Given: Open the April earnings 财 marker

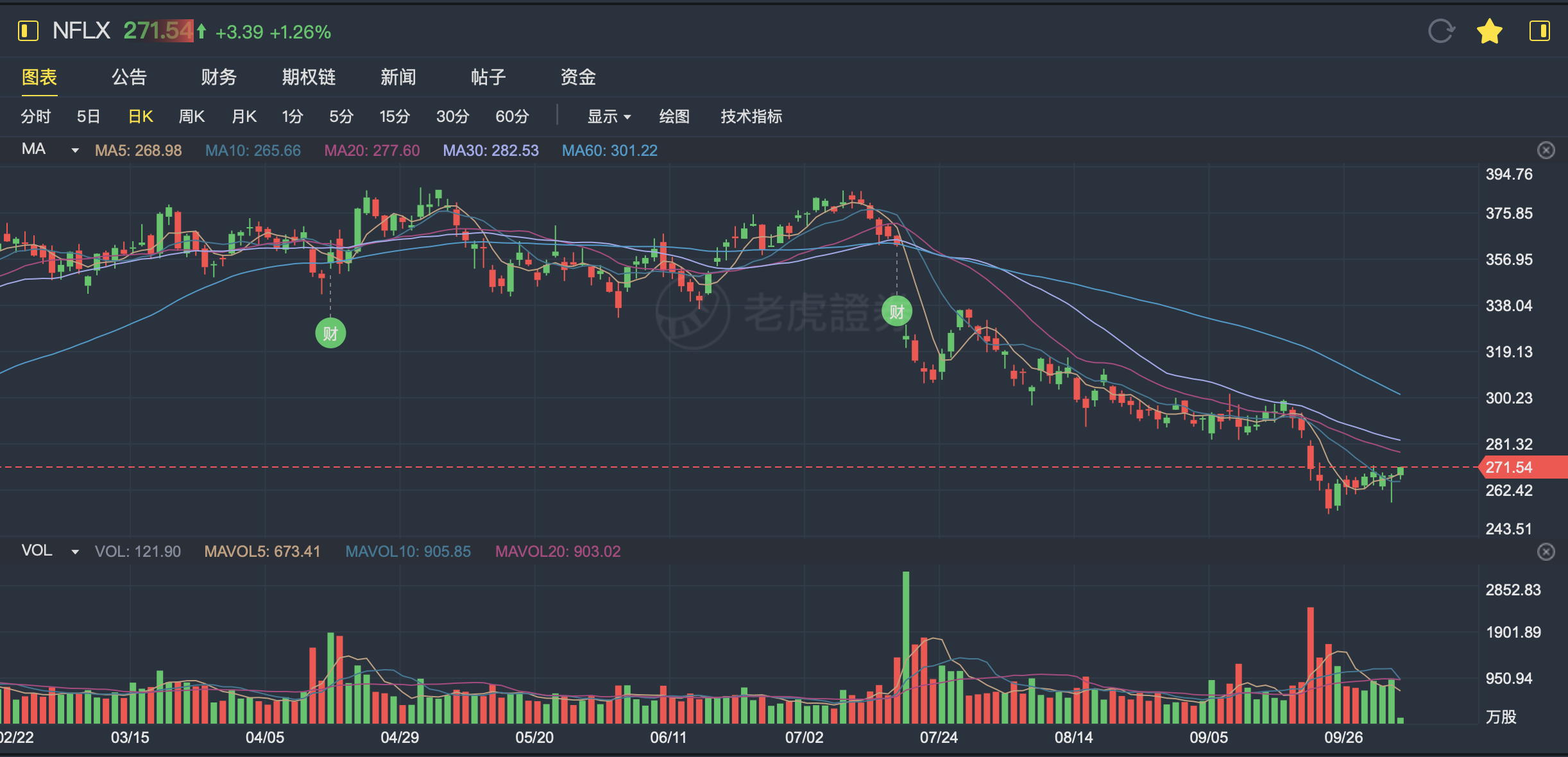Looking at the screenshot, I should (330, 334).
